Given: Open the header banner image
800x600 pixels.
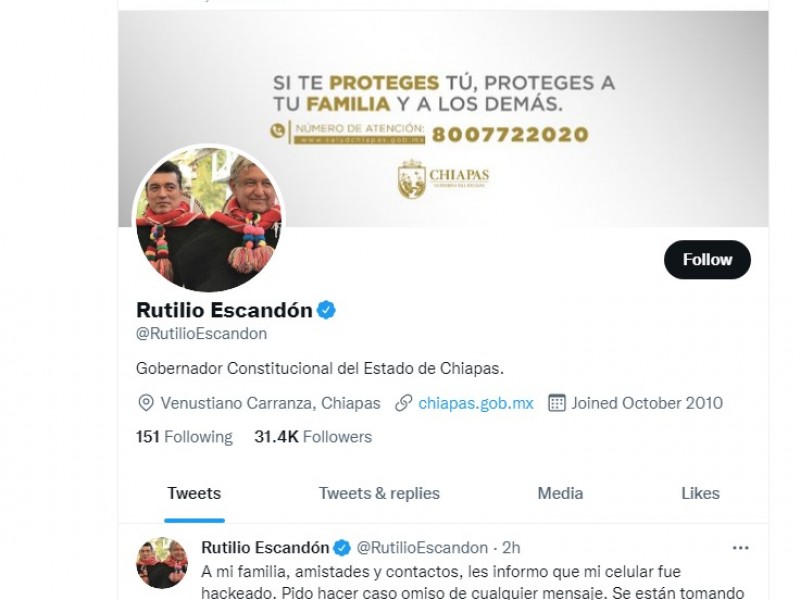Looking at the screenshot, I should (x=443, y=118).
